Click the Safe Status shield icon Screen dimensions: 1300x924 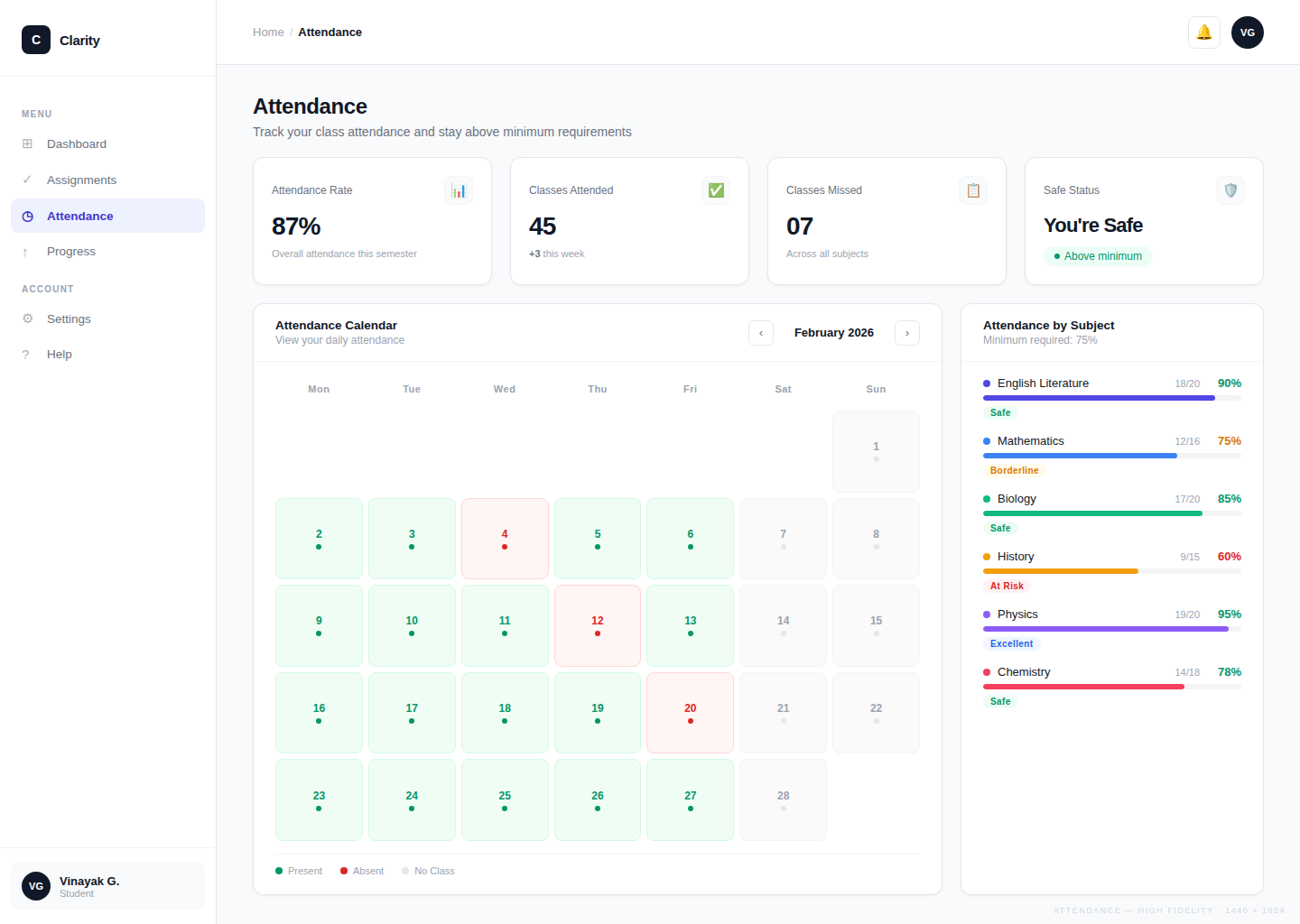coord(1230,190)
